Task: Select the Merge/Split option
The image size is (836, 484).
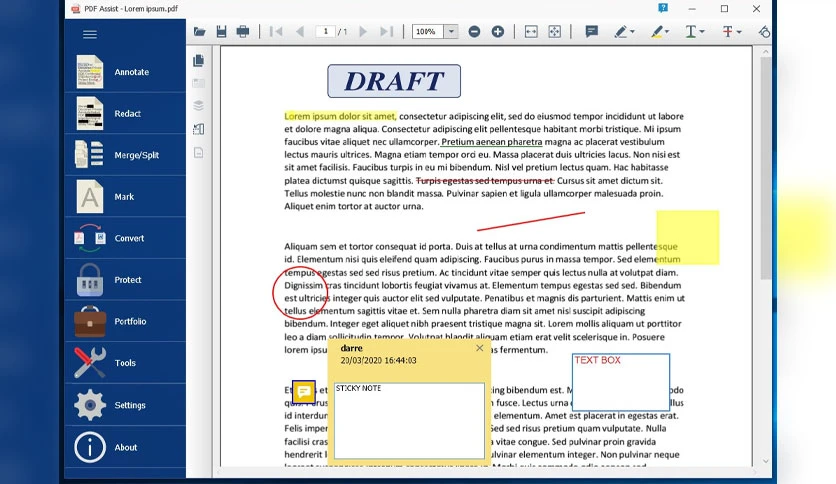Action: click(125, 155)
